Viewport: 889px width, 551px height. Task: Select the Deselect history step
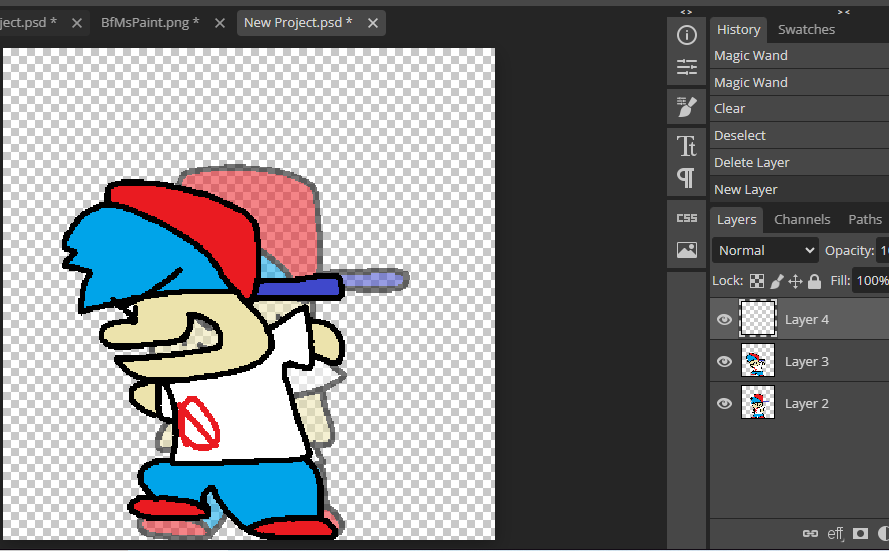tap(799, 135)
